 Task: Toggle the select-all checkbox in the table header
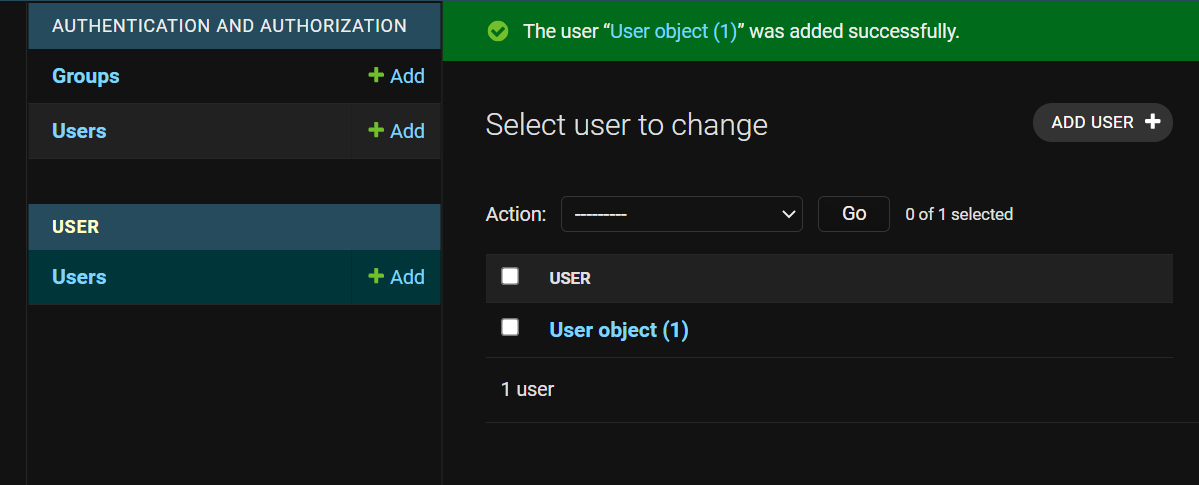point(510,276)
